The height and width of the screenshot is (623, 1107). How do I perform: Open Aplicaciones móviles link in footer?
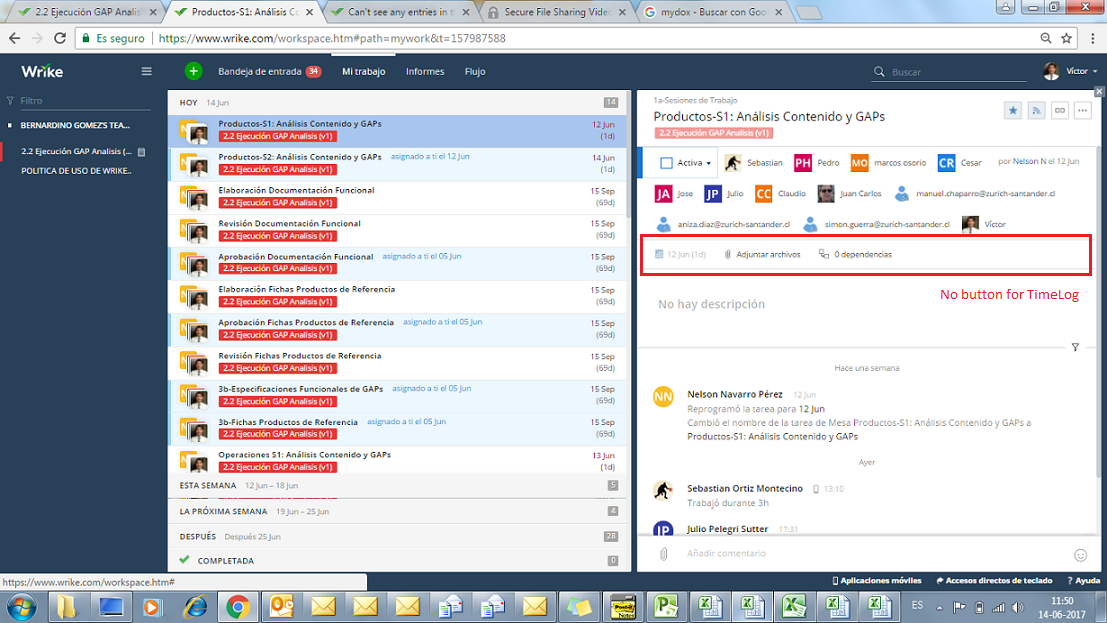(x=877, y=581)
